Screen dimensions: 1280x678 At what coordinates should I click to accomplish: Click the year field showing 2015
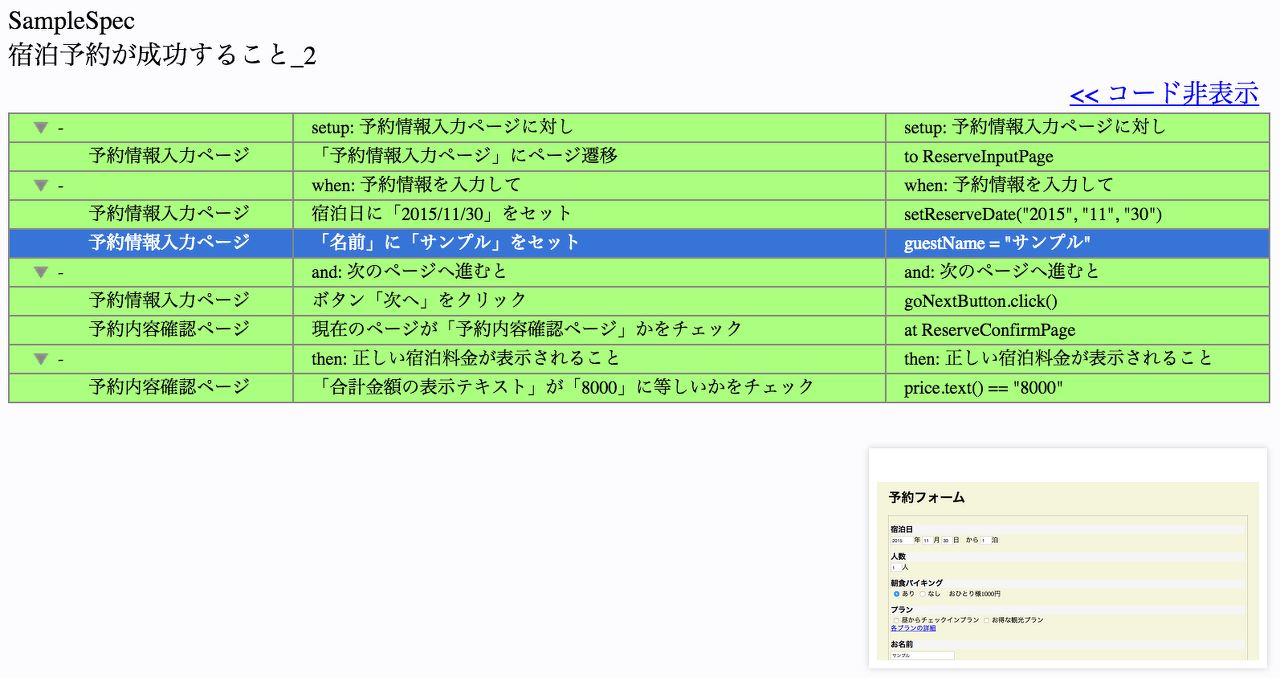pyautogui.click(x=902, y=540)
